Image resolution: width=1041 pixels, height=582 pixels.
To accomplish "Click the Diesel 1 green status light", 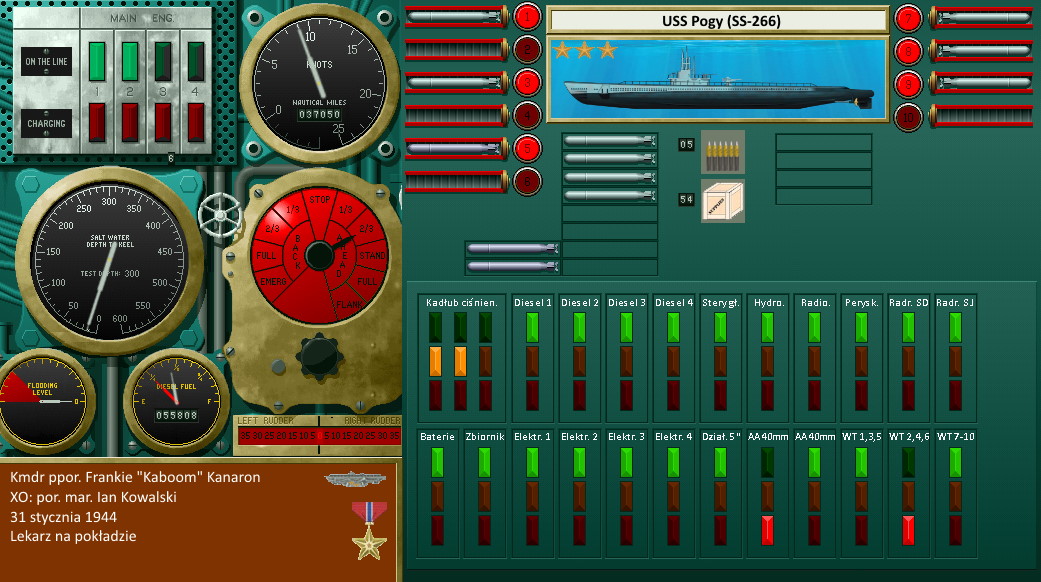I will tap(532, 327).
